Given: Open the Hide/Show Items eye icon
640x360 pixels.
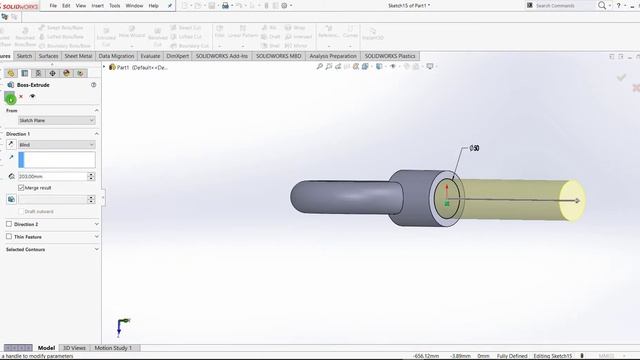Looking at the screenshot, I should tap(393, 67).
